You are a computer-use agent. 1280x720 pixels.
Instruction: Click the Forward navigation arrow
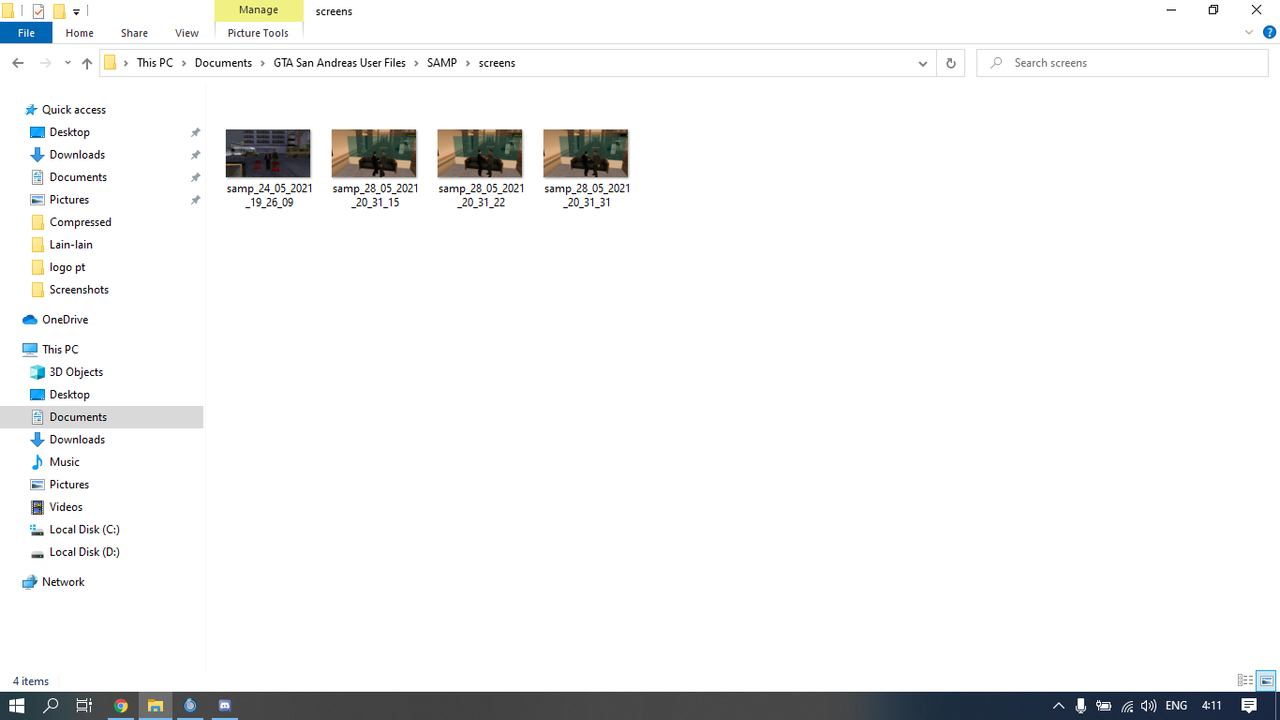(45, 63)
